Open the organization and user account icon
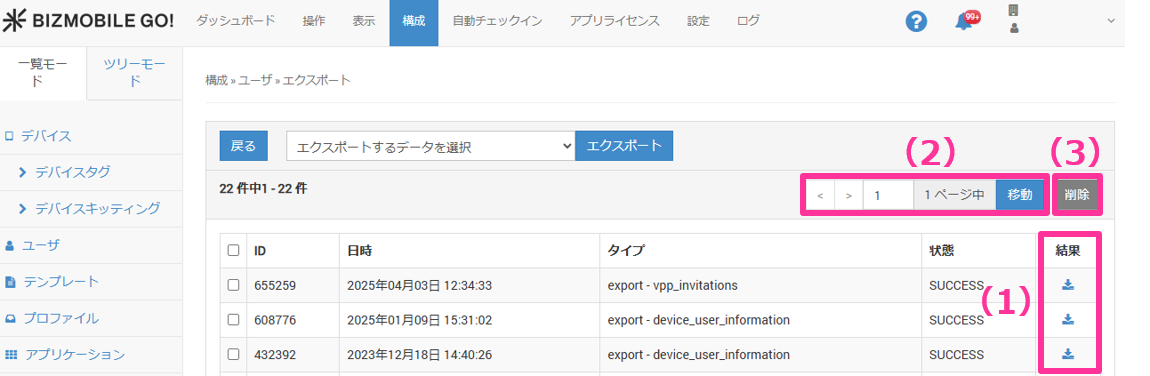 coord(1014,20)
